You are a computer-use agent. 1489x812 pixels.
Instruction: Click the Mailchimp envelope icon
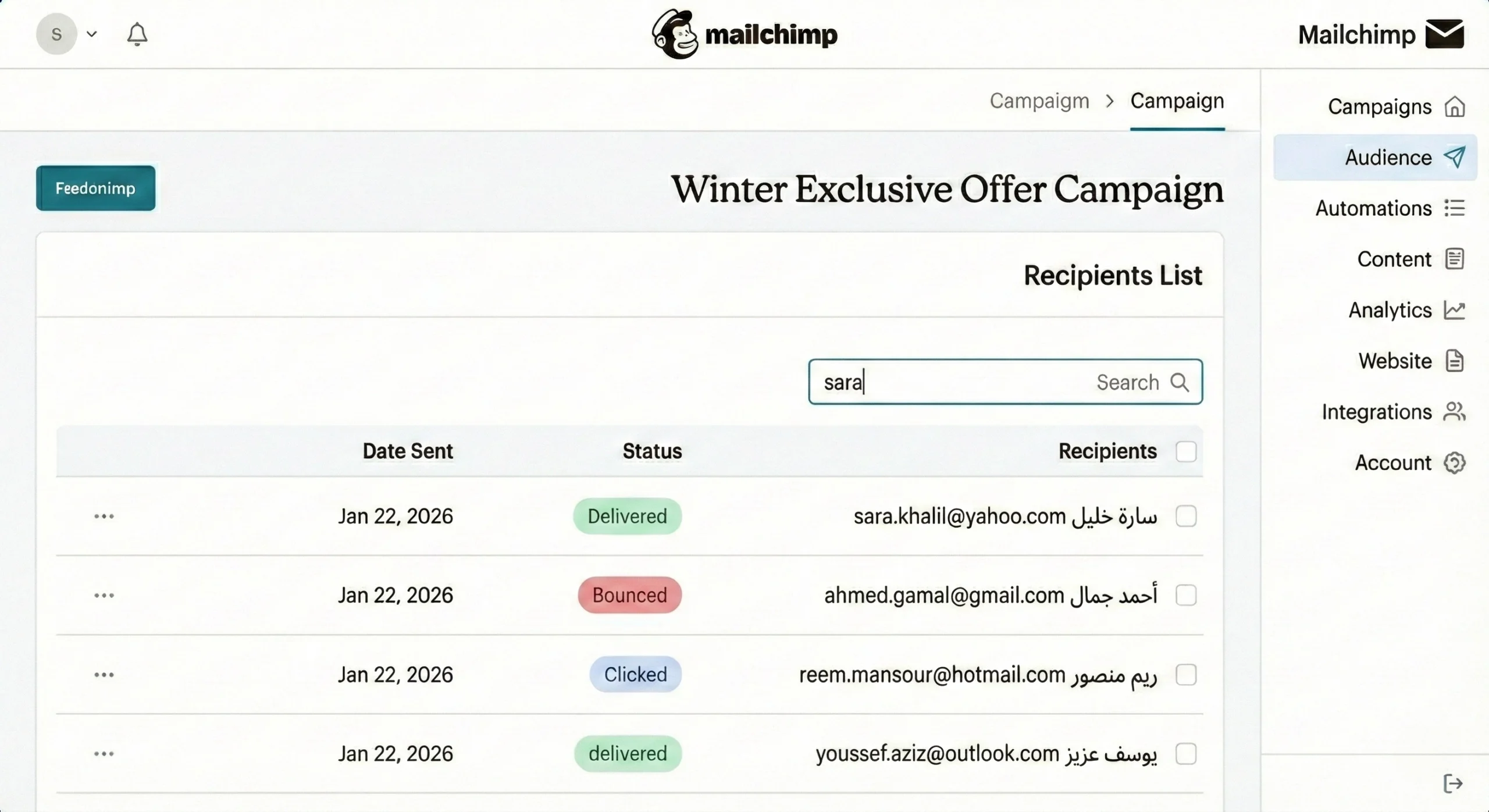[1445, 34]
